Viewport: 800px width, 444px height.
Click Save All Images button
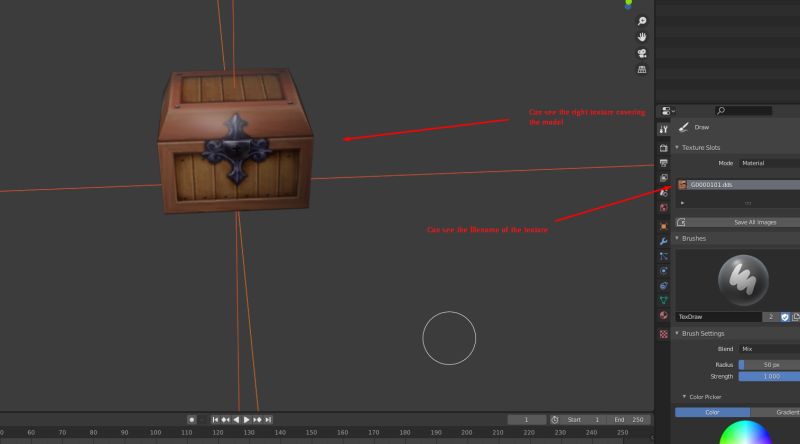click(755, 222)
